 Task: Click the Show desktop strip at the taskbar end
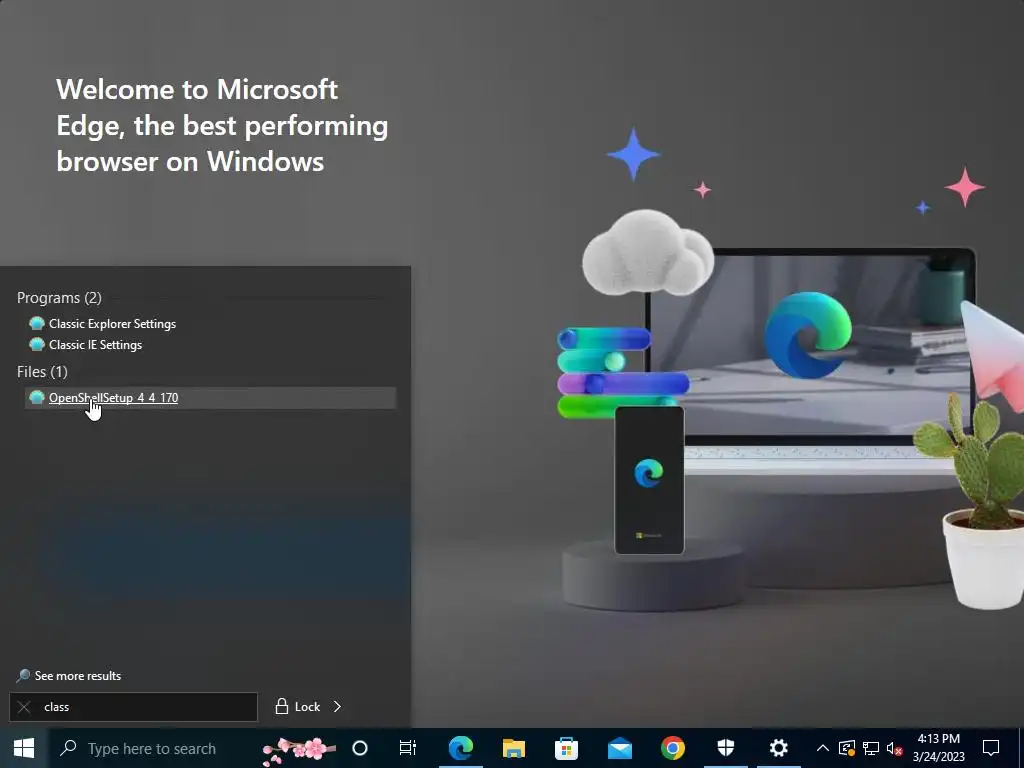1021,748
